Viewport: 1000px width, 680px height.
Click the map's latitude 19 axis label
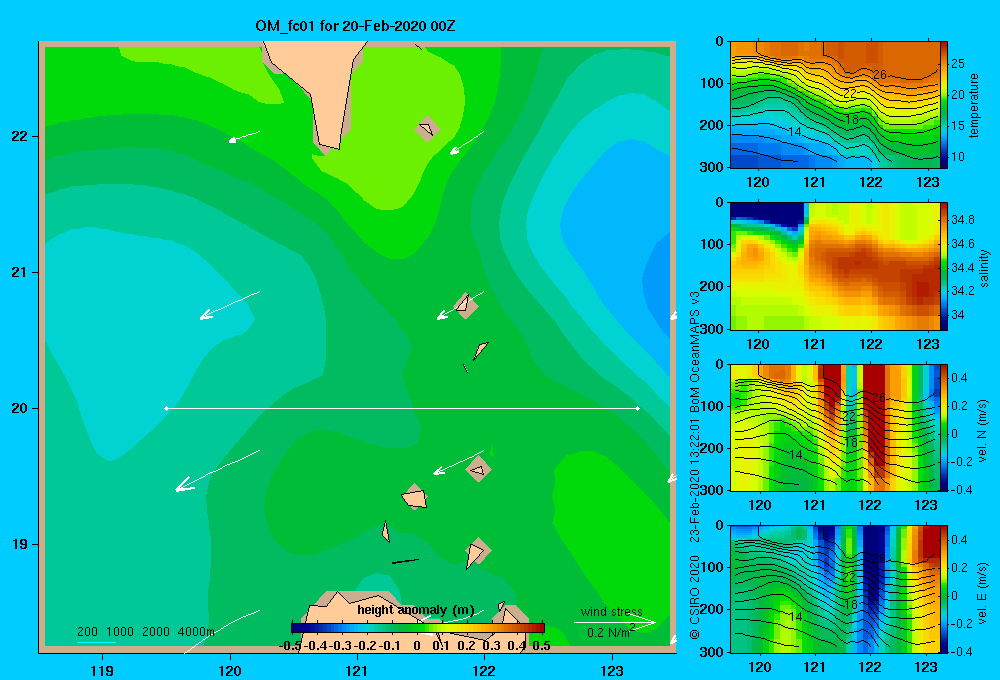[x=20, y=544]
